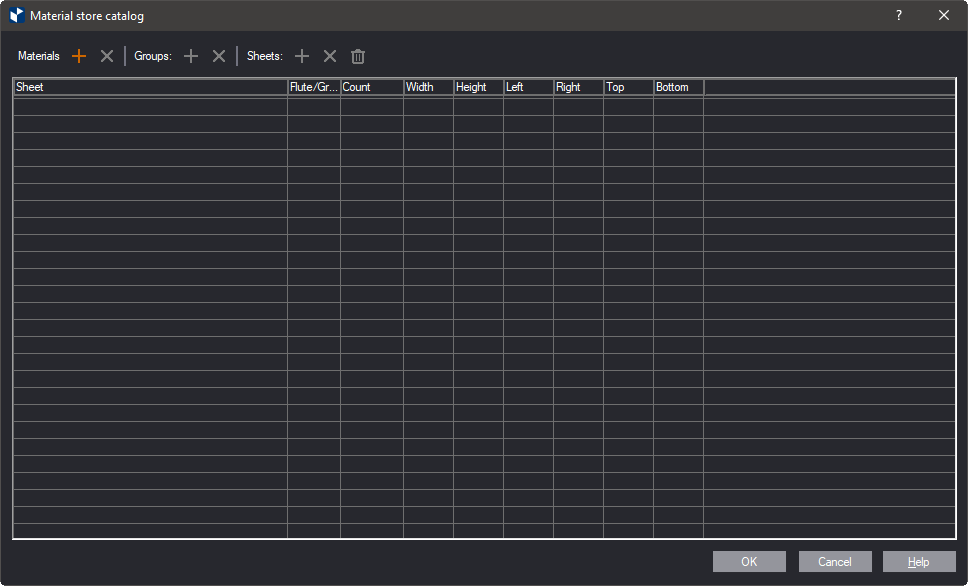Remove group using the X after Groups
This screenshot has height=586, width=968.
point(219,57)
